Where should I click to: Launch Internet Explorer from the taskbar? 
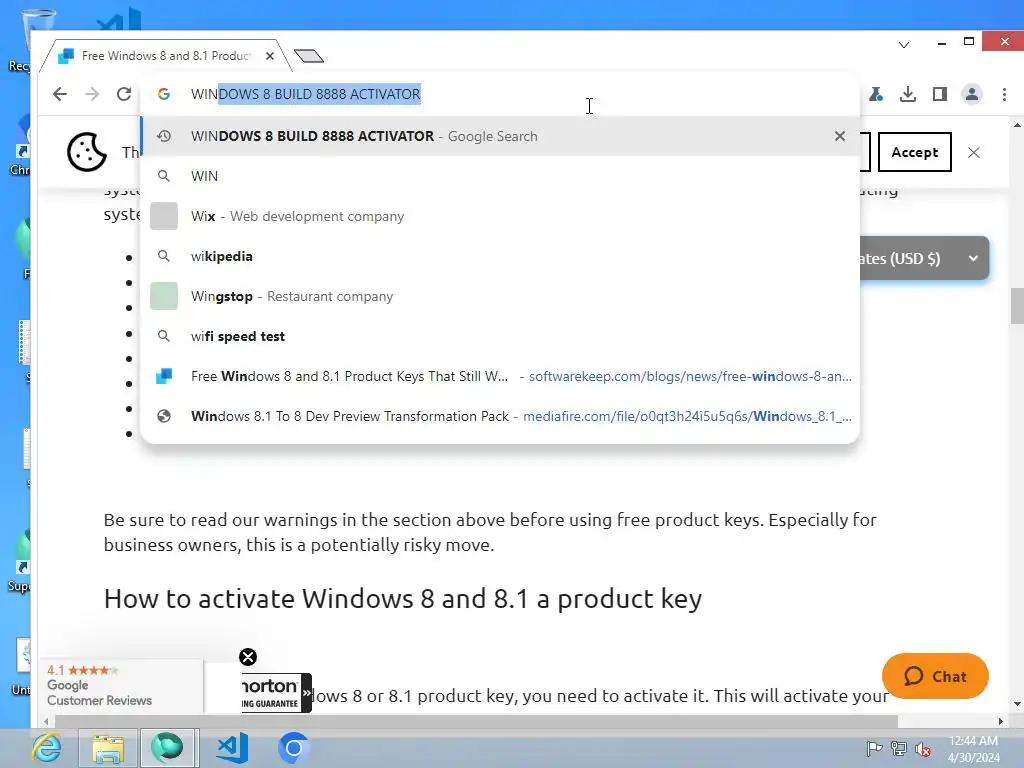tap(47, 748)
